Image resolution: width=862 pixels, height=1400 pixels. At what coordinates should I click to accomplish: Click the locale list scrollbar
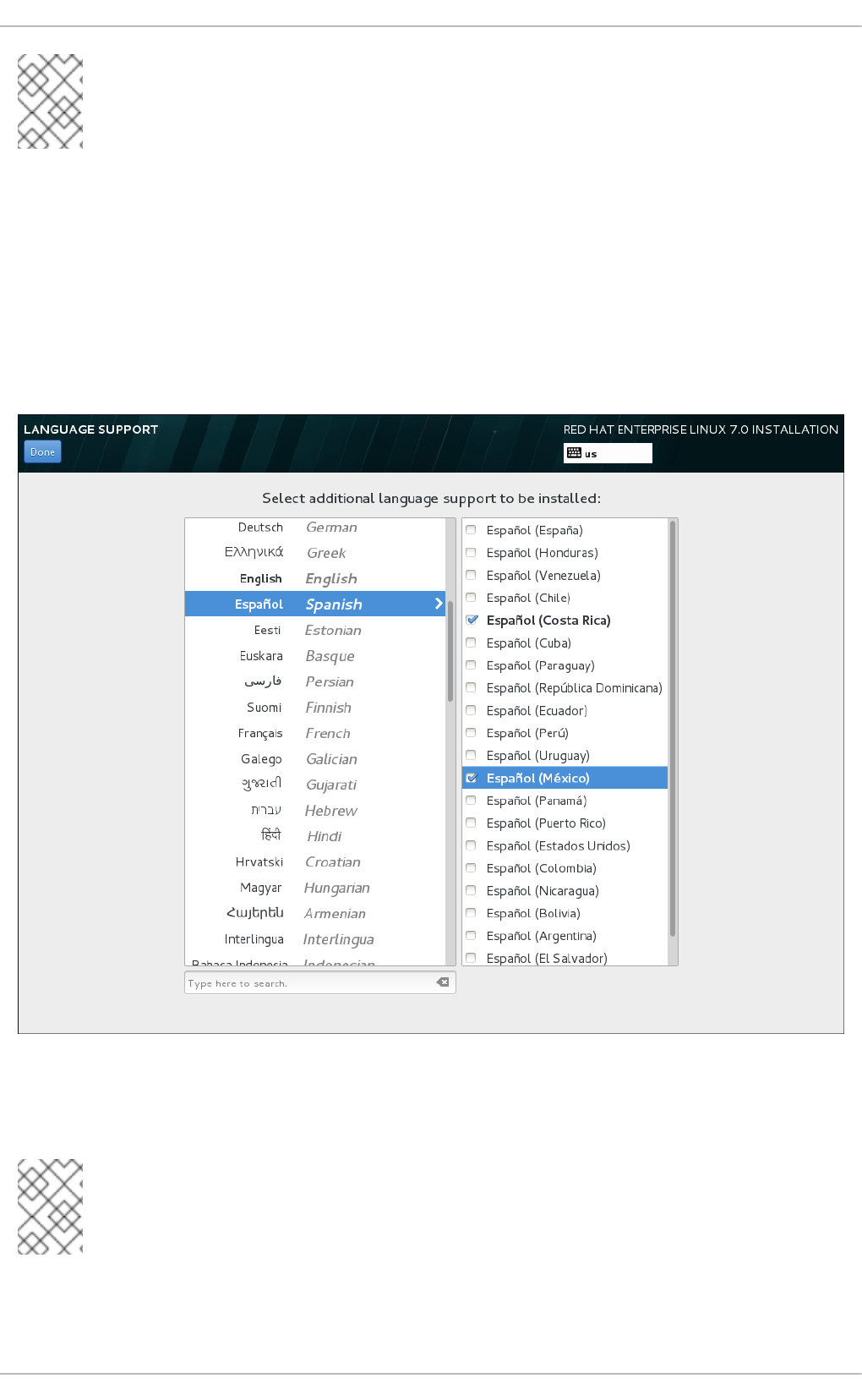pos(673,729)
